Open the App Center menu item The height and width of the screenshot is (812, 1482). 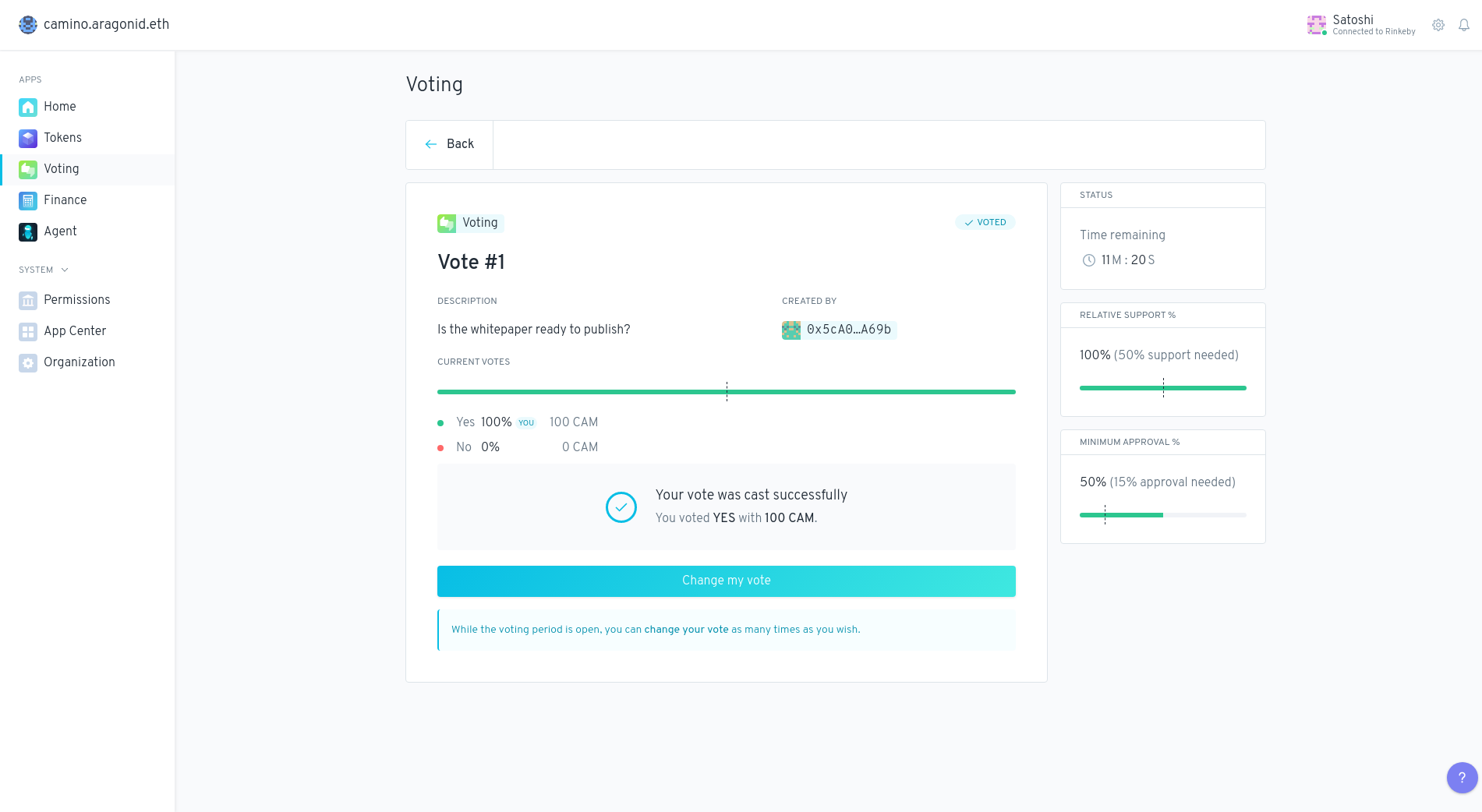[x=75, y=331]
